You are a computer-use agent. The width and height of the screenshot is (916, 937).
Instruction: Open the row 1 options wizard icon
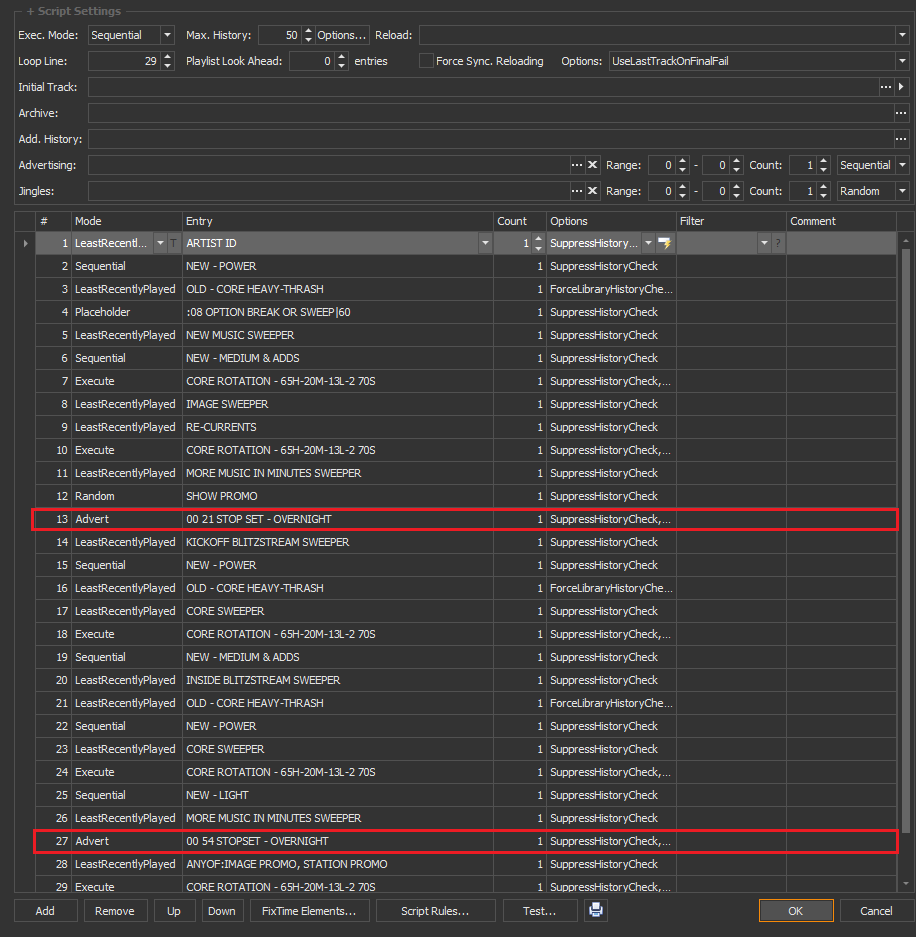click(664, 243)
